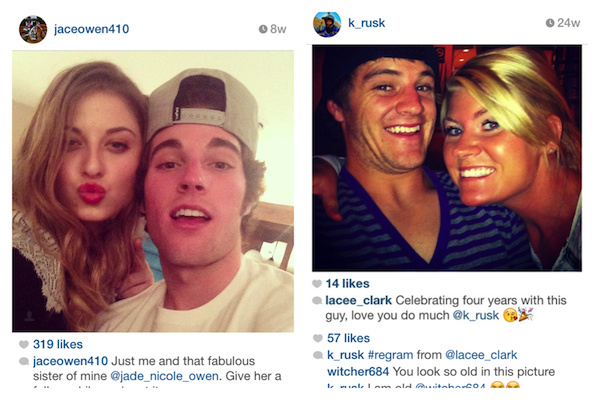Click the heart icon beside 57 likes

317,338
